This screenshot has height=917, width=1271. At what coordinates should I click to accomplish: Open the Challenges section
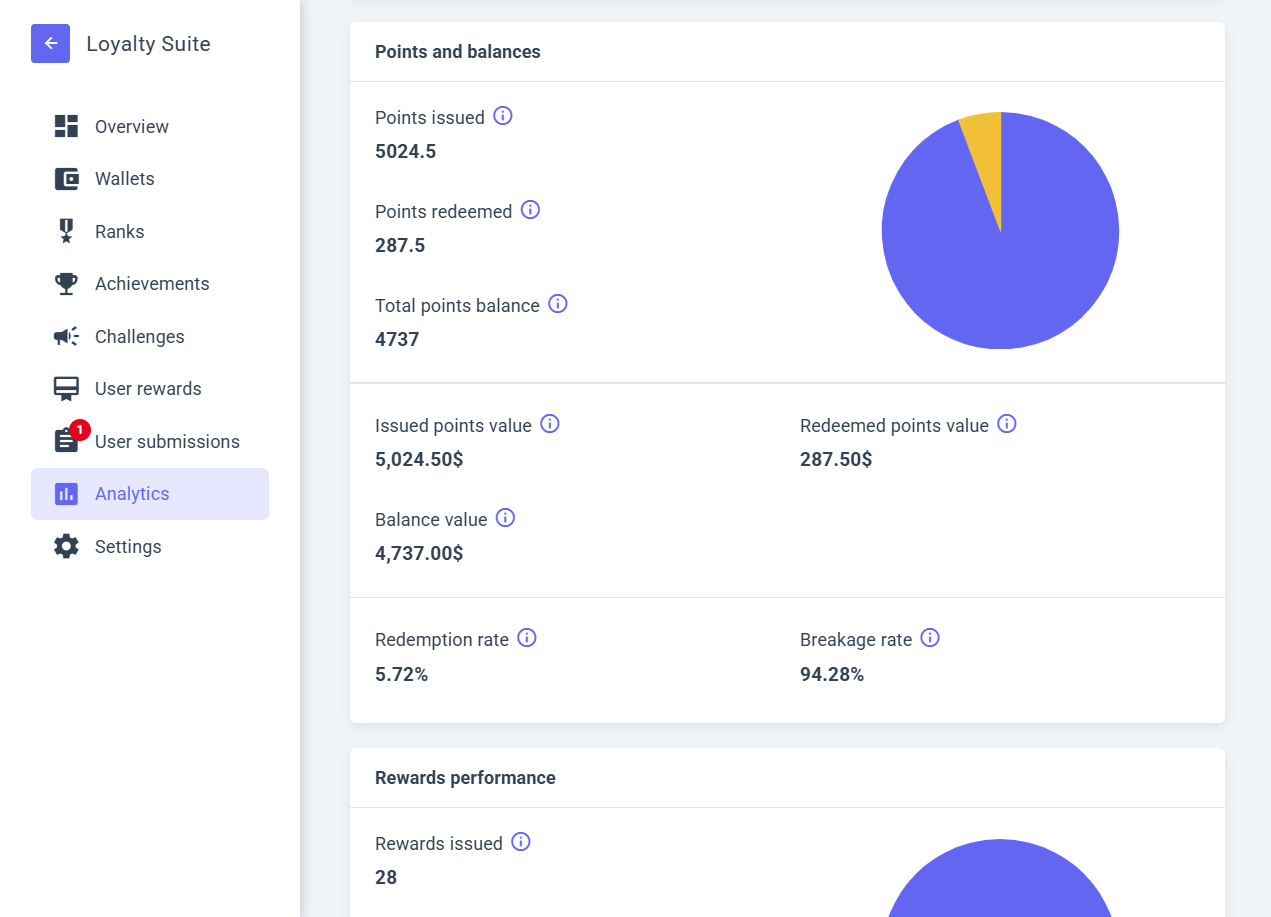click(x=150, y=337)
